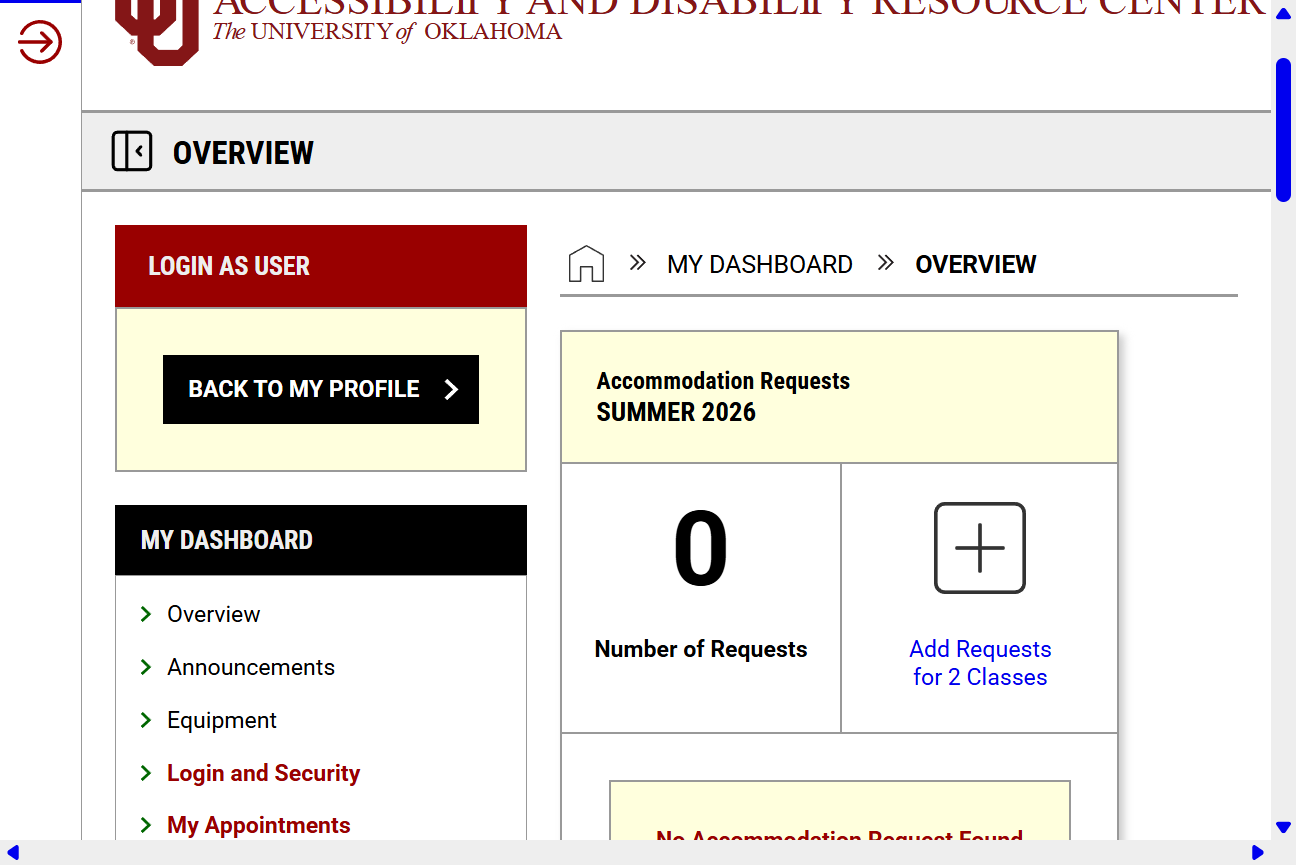Screen dimensions: 1296x865
Task: Select Overview in My Dashboard menu
Action: [x=213, y=614]
